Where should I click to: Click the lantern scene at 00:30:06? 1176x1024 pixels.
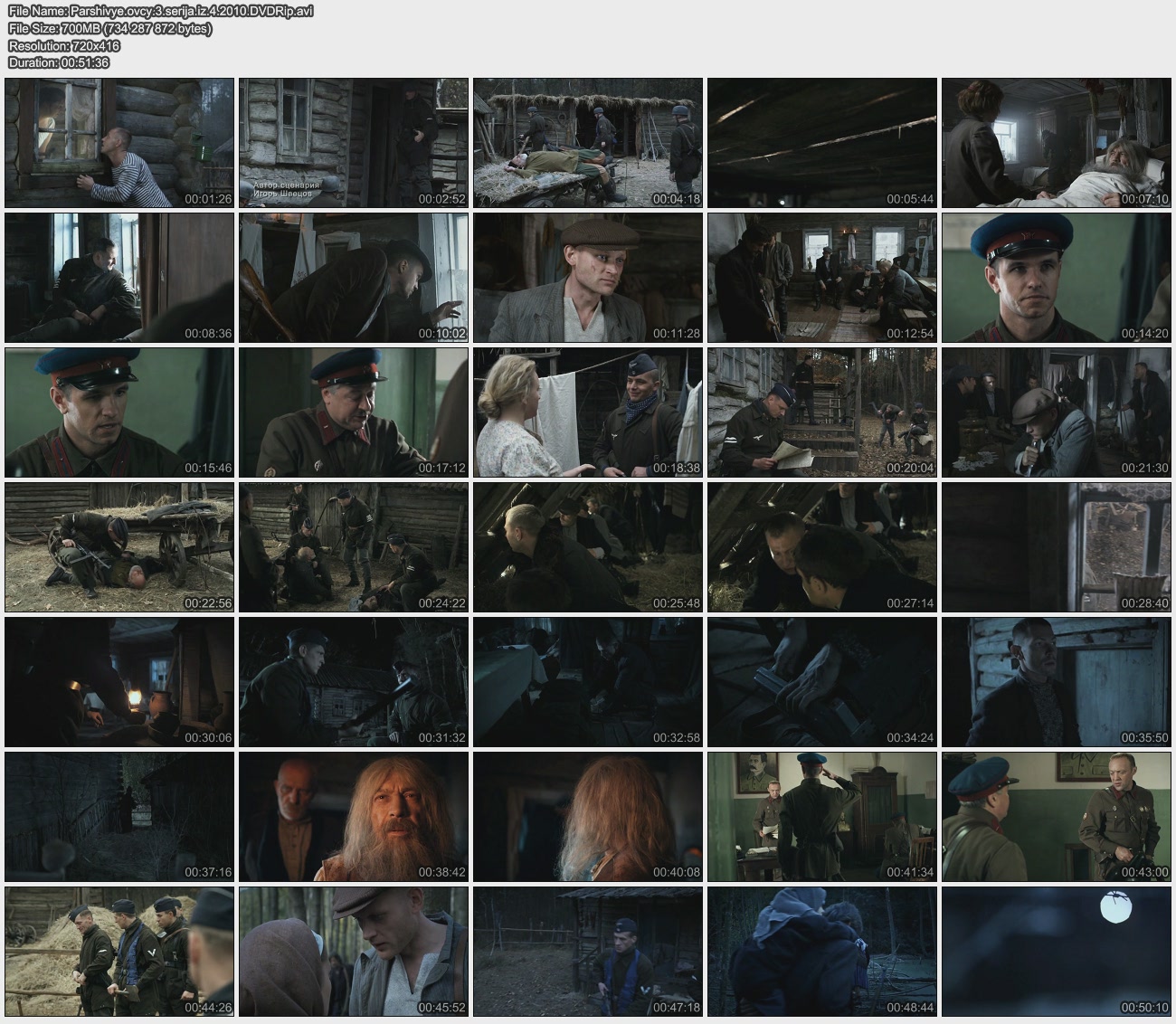(119, 682)
